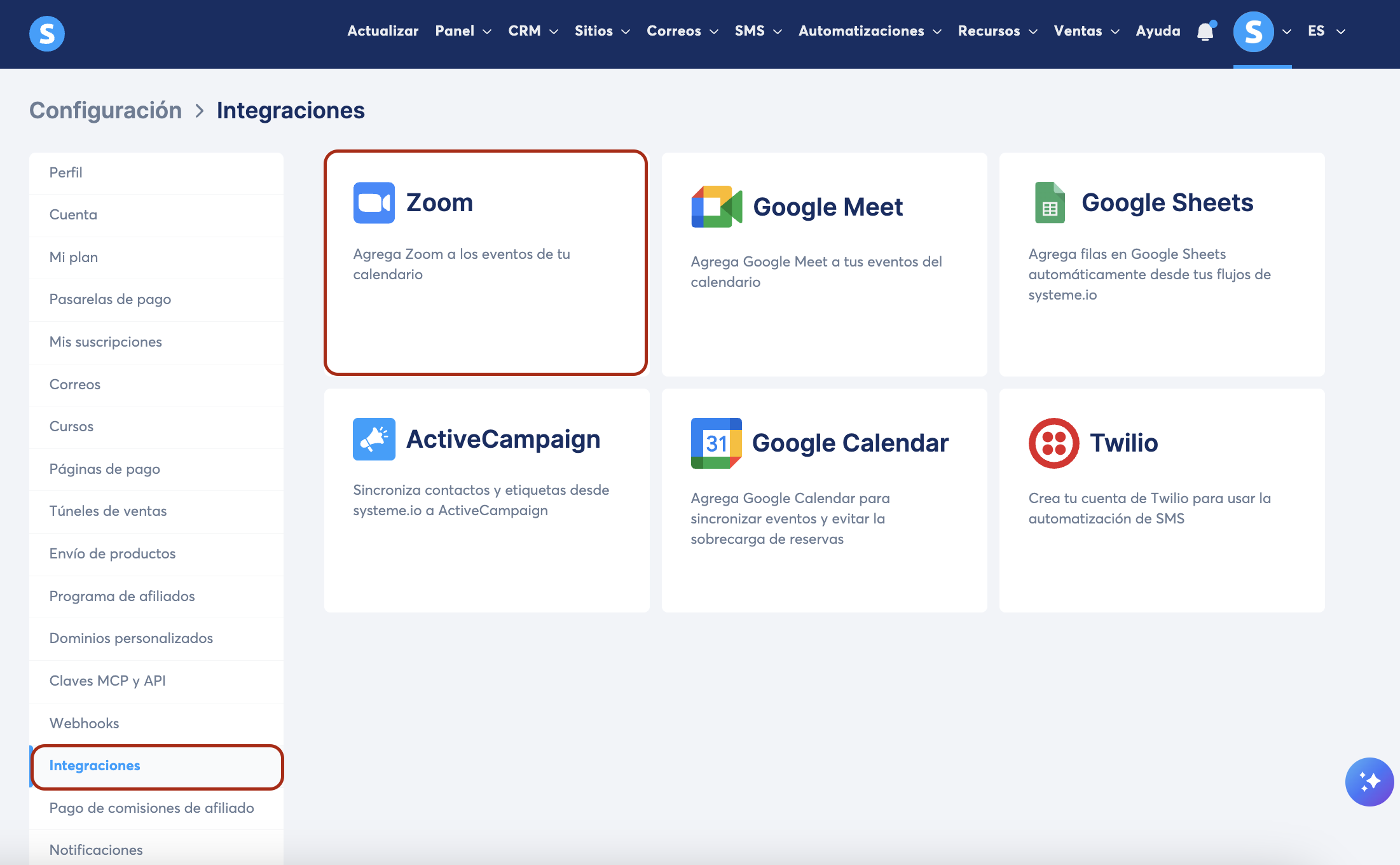Open Túneles de ventas settings
The image size is (1400, 865).
click(x=156, y=511)
